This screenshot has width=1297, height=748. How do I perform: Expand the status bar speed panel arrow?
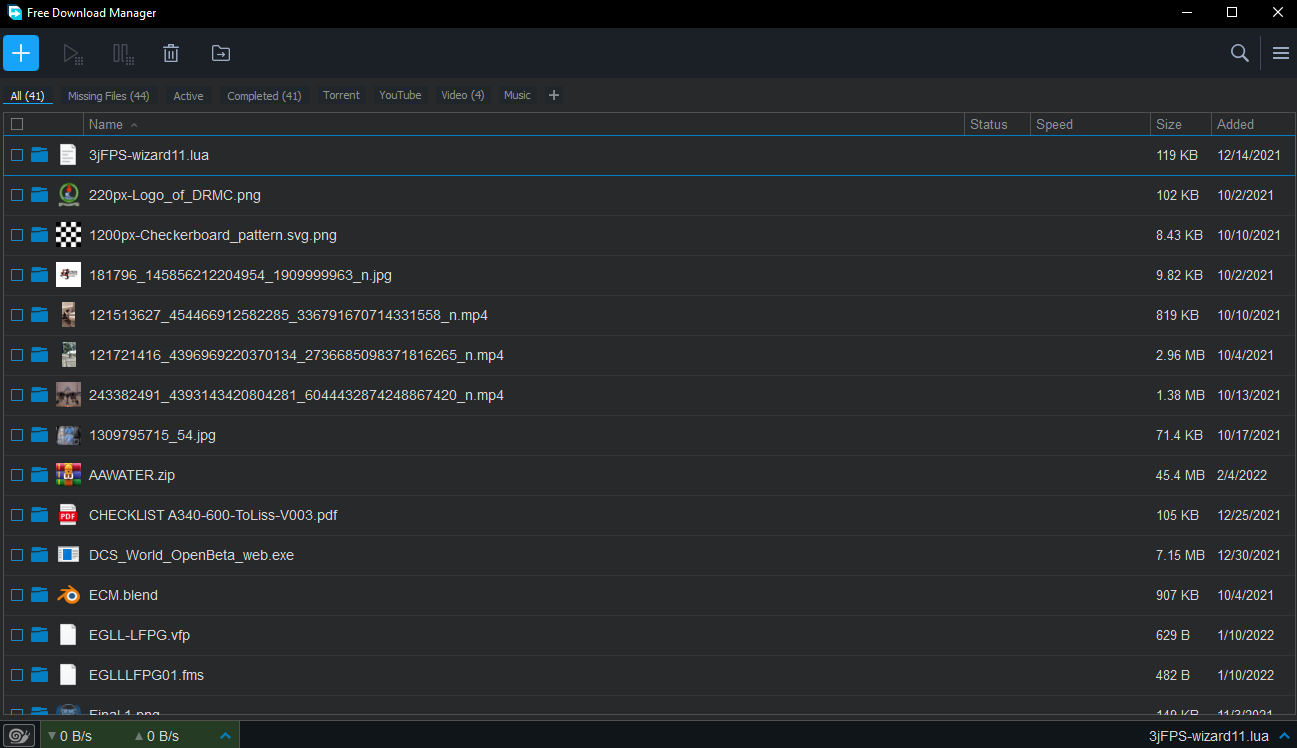pos(225,736)
